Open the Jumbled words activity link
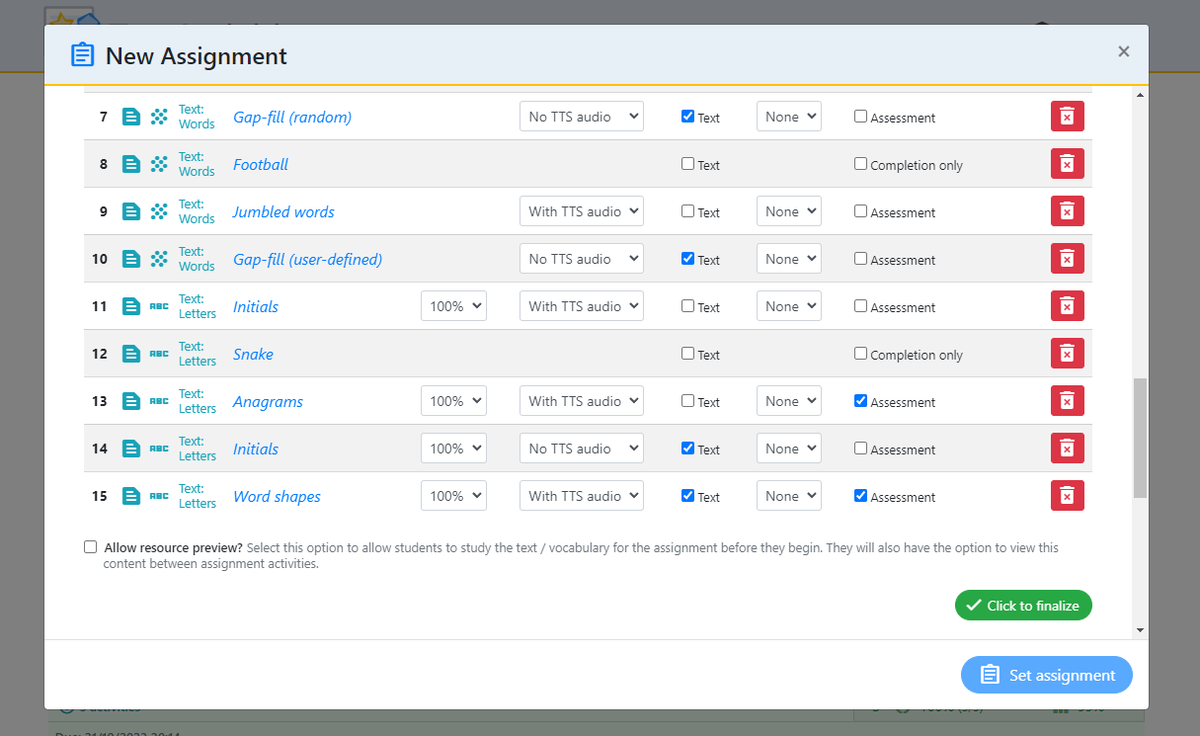Screen dimensions: 1200x736 coord(284,212)
